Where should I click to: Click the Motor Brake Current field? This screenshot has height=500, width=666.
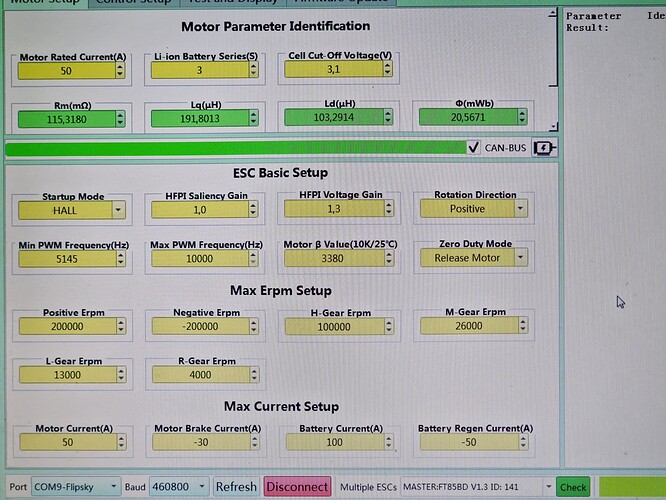tap(201, 442)
